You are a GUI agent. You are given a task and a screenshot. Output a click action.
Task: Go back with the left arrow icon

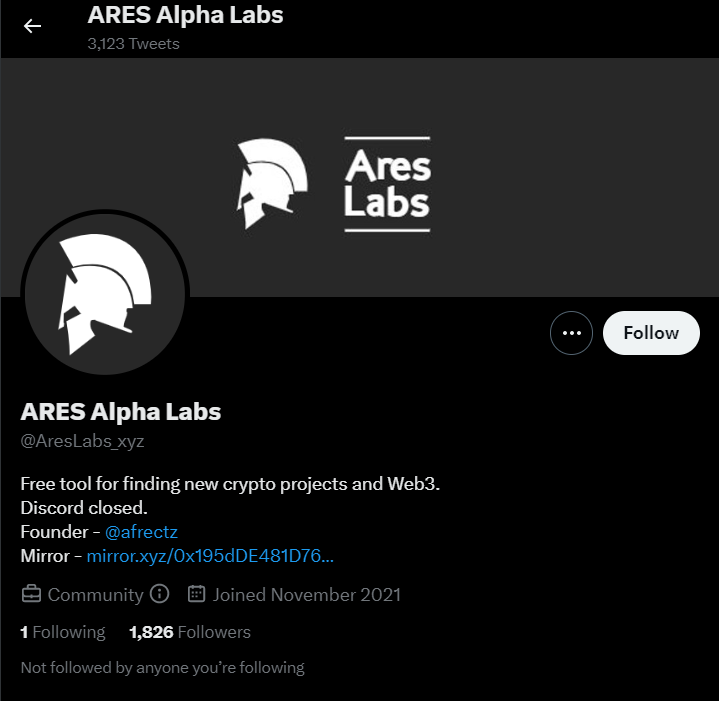(32, 26)
